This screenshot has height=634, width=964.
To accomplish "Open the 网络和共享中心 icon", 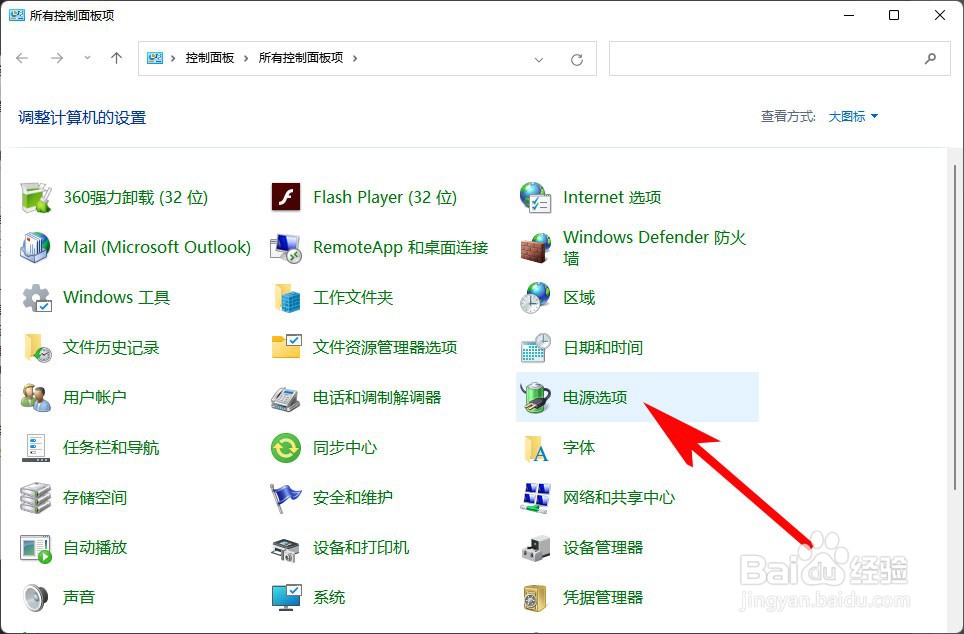I will 535,497.
